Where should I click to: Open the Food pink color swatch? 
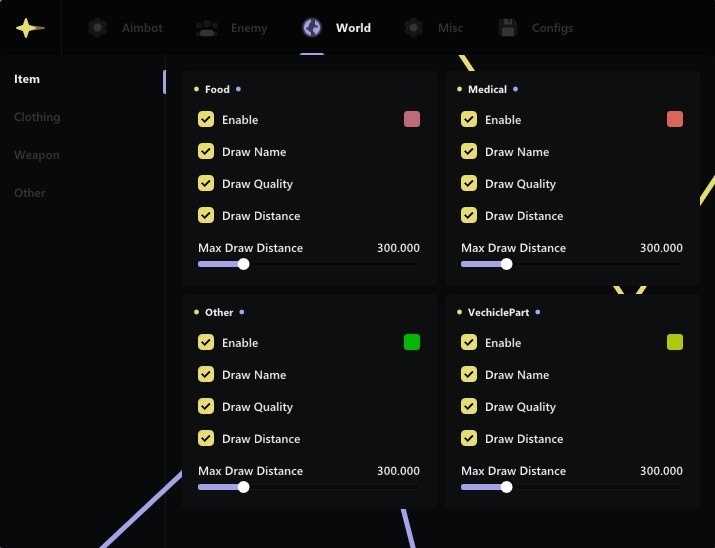(412, 120)
